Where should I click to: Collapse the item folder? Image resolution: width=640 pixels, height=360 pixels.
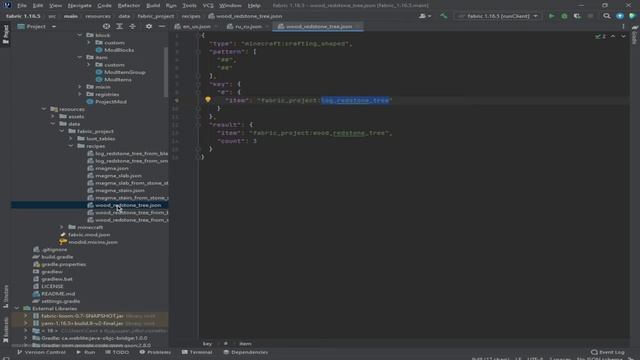coord(80,58)
